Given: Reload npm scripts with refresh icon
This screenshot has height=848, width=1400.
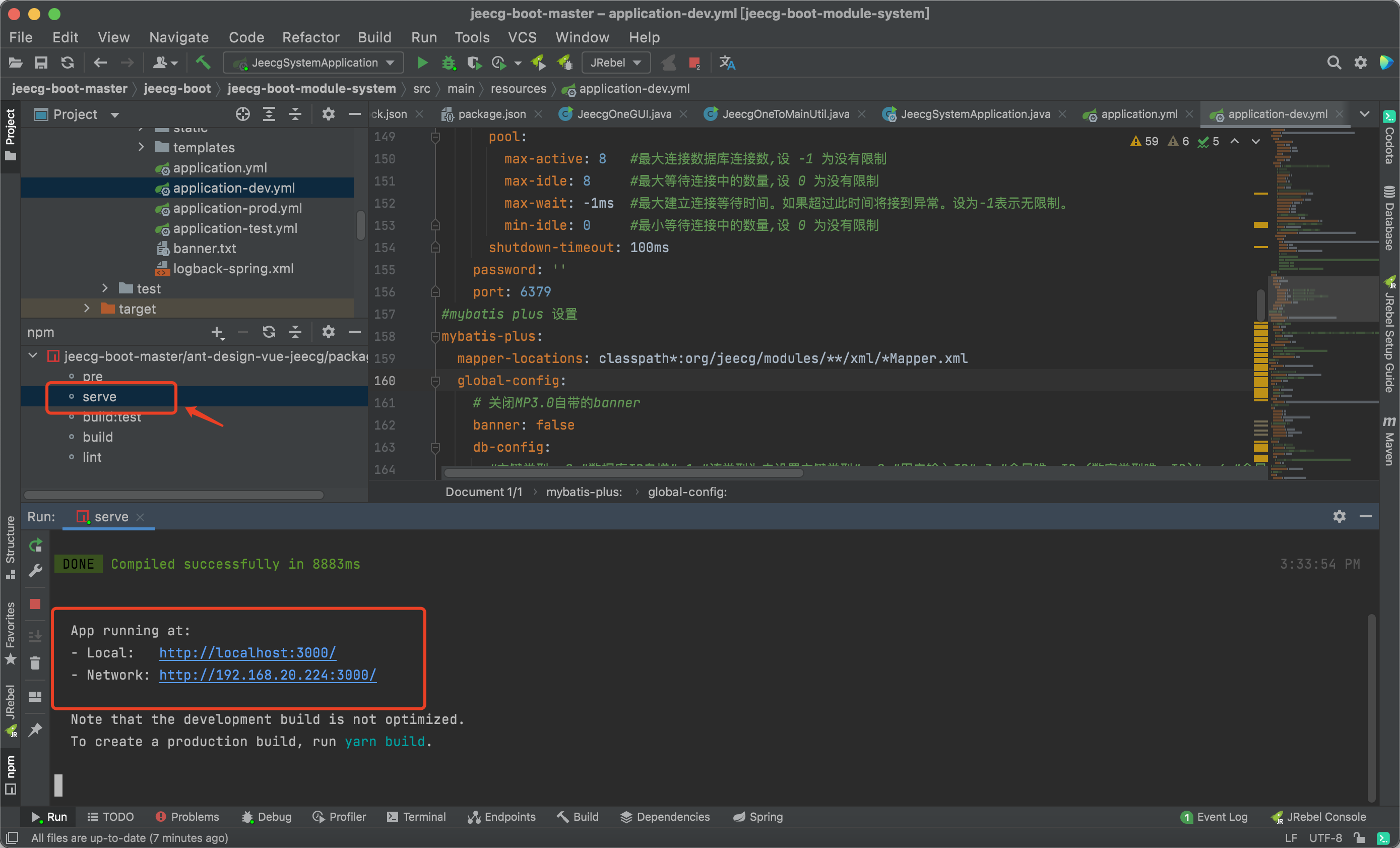Looking at the screenshot, I should [269, 332].
